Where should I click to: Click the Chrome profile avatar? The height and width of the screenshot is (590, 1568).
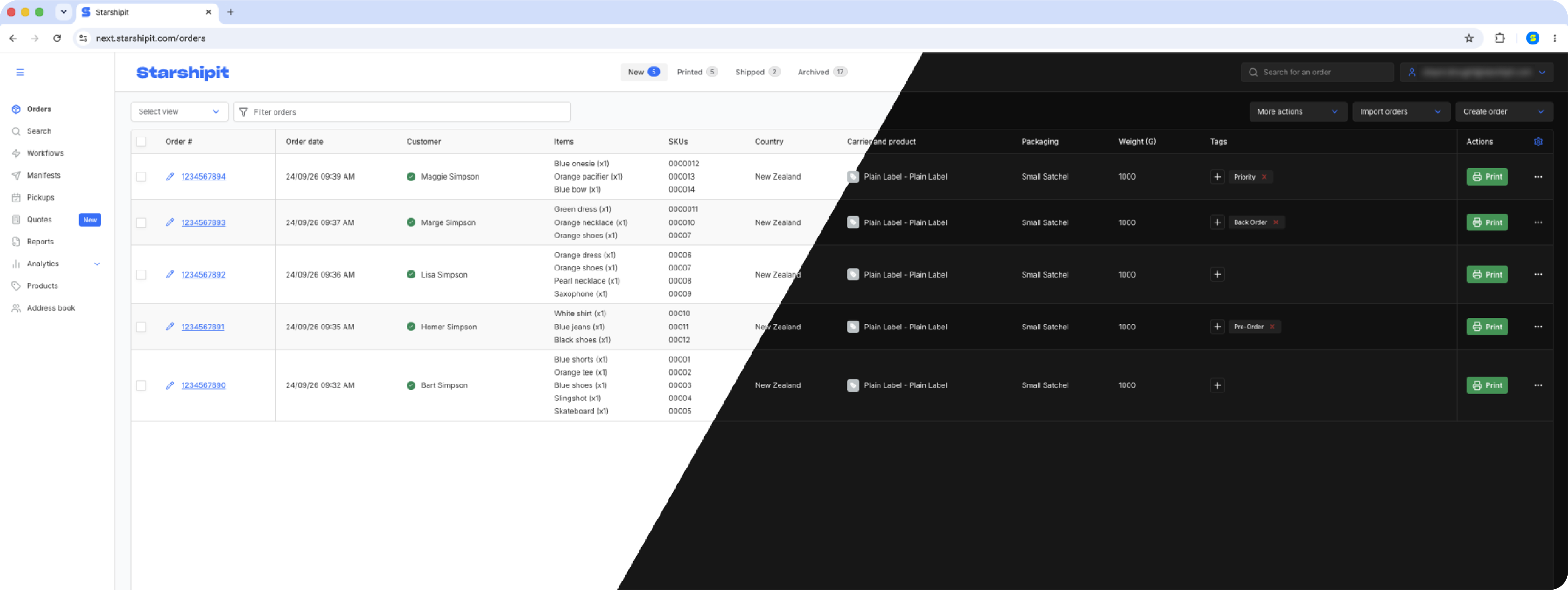[x=1533, y=38]
